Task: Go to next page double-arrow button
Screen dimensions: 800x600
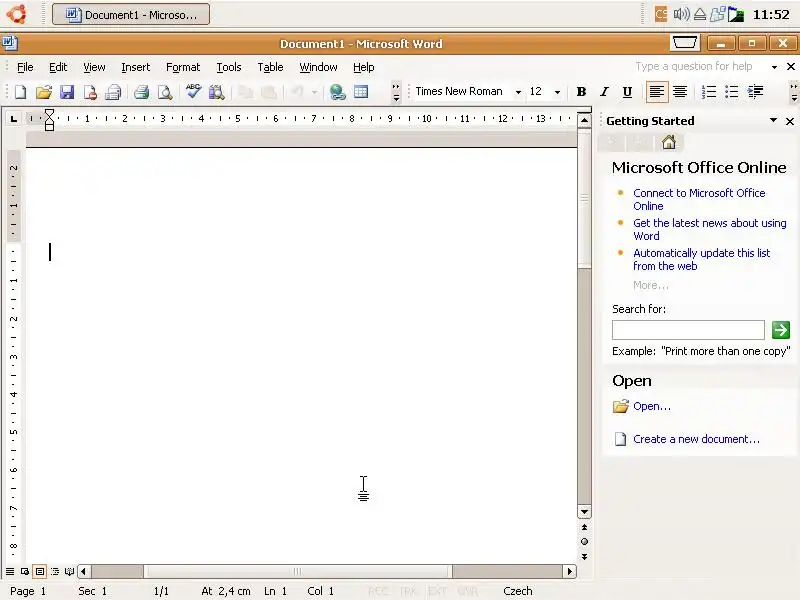Action: [x=584, y=557]
